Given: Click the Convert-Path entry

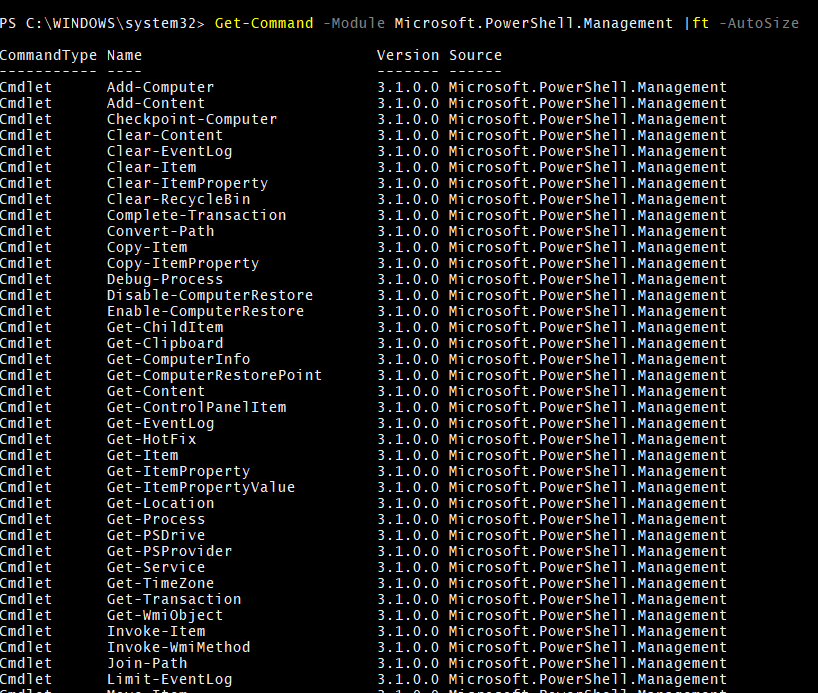Looking at the screenshot, I should pyautogui.click(x=161, y=231).
